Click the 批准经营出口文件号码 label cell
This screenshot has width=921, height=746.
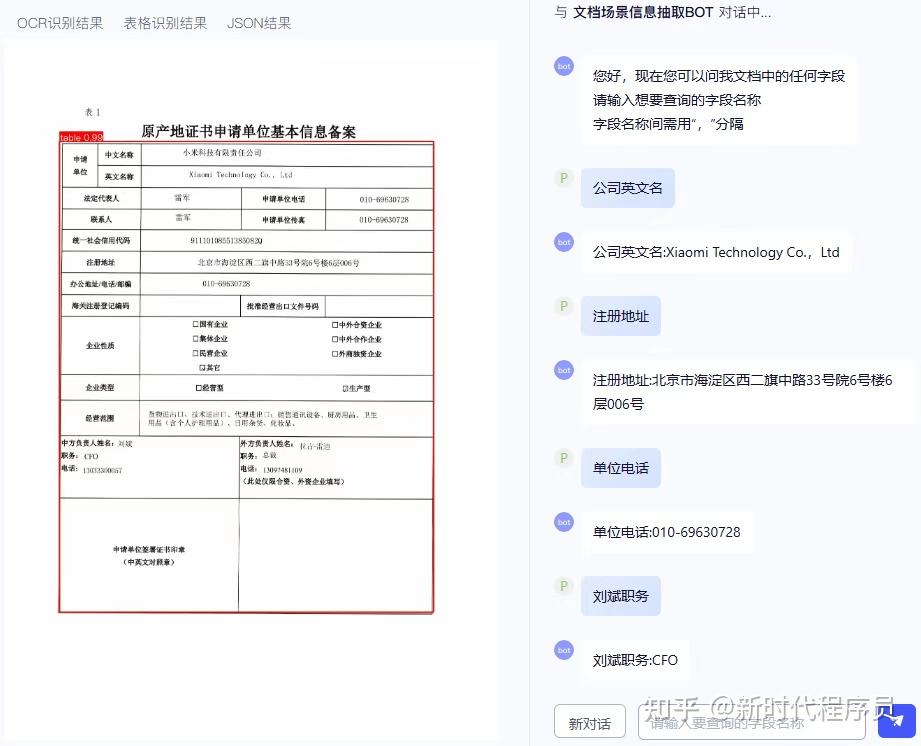(283, 306)
